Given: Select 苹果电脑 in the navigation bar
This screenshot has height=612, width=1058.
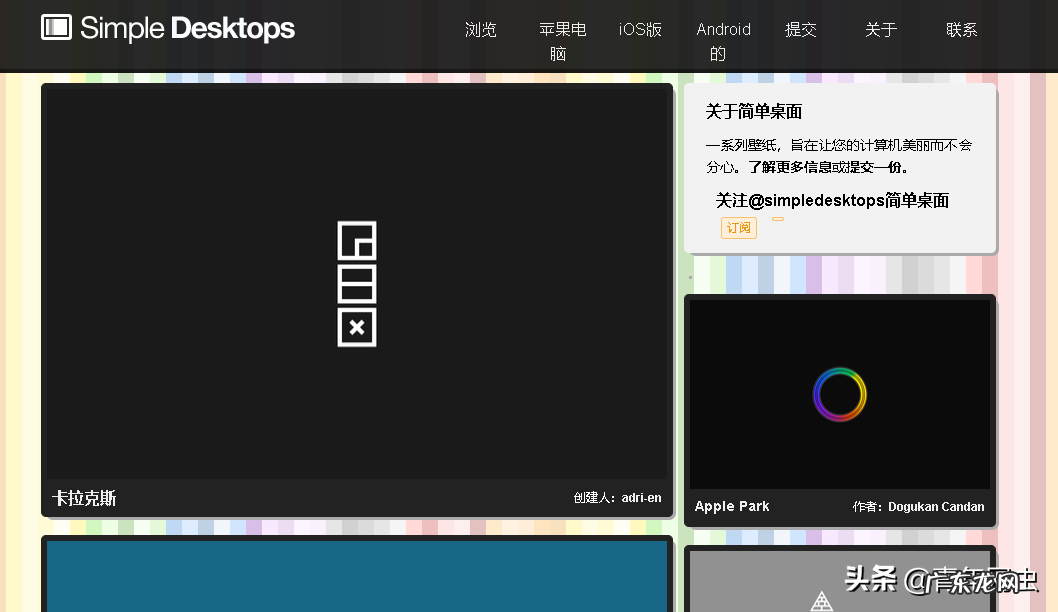Looking at the screenshot, I should coord(562,41).
